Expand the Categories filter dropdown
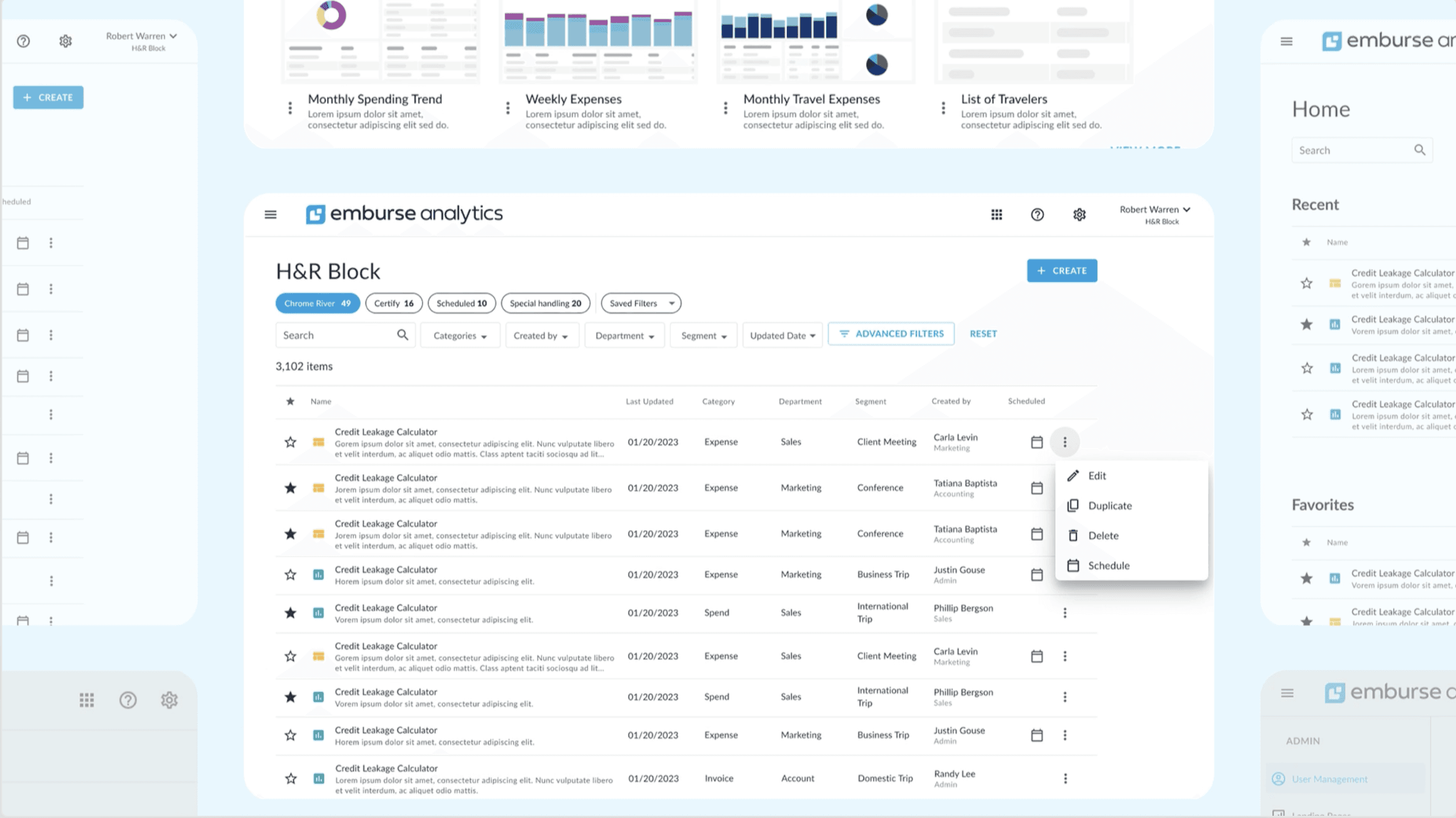The image size is (1456, 818). tap(460, 335)
